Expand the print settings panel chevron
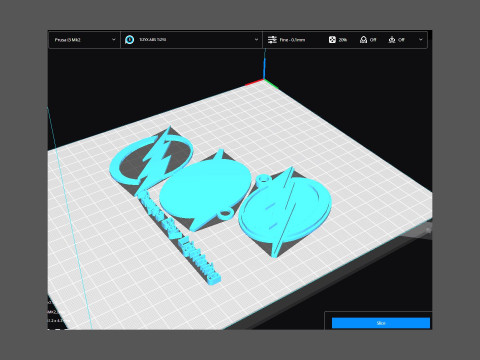The height and width of the screenshot is (360, 480). 421,40
